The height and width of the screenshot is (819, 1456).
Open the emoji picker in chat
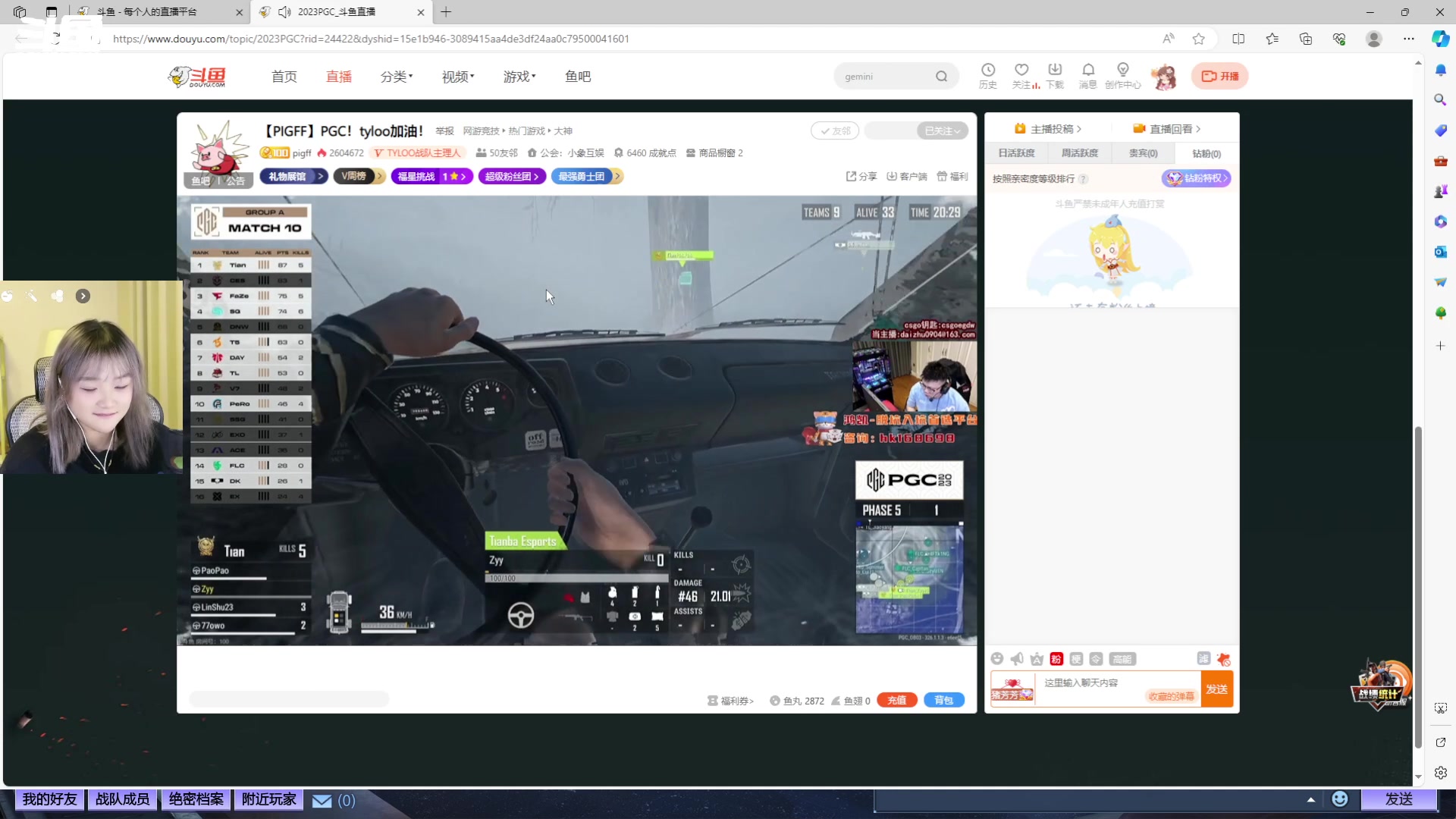pos(997,659)
